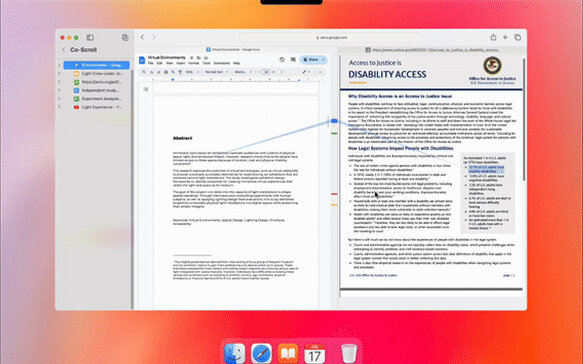Select the Environments Google Docs tab in sidebar
This screenshot has width=583, height=364.
point(97,65)
